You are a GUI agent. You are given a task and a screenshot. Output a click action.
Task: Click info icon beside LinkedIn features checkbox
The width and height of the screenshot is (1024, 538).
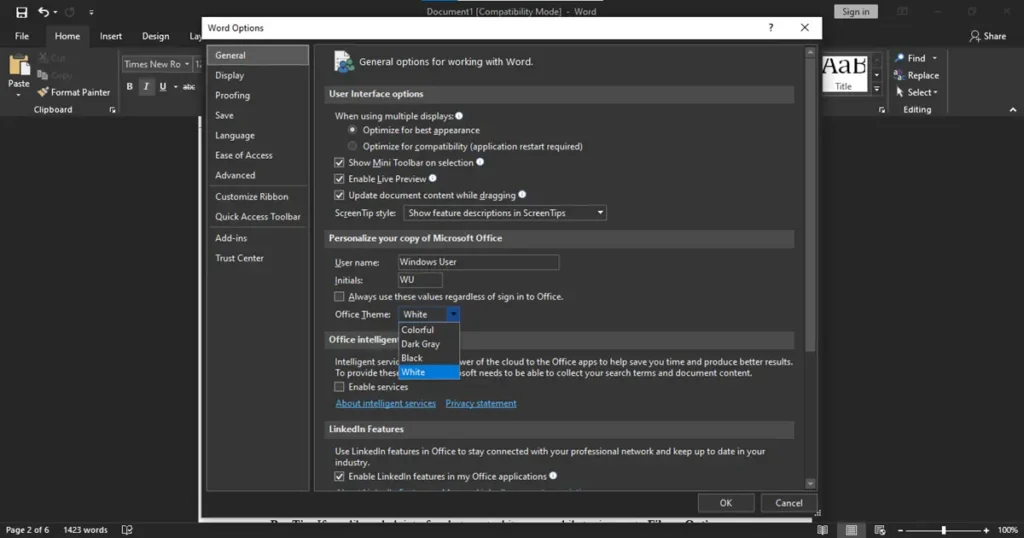(553, 476)
